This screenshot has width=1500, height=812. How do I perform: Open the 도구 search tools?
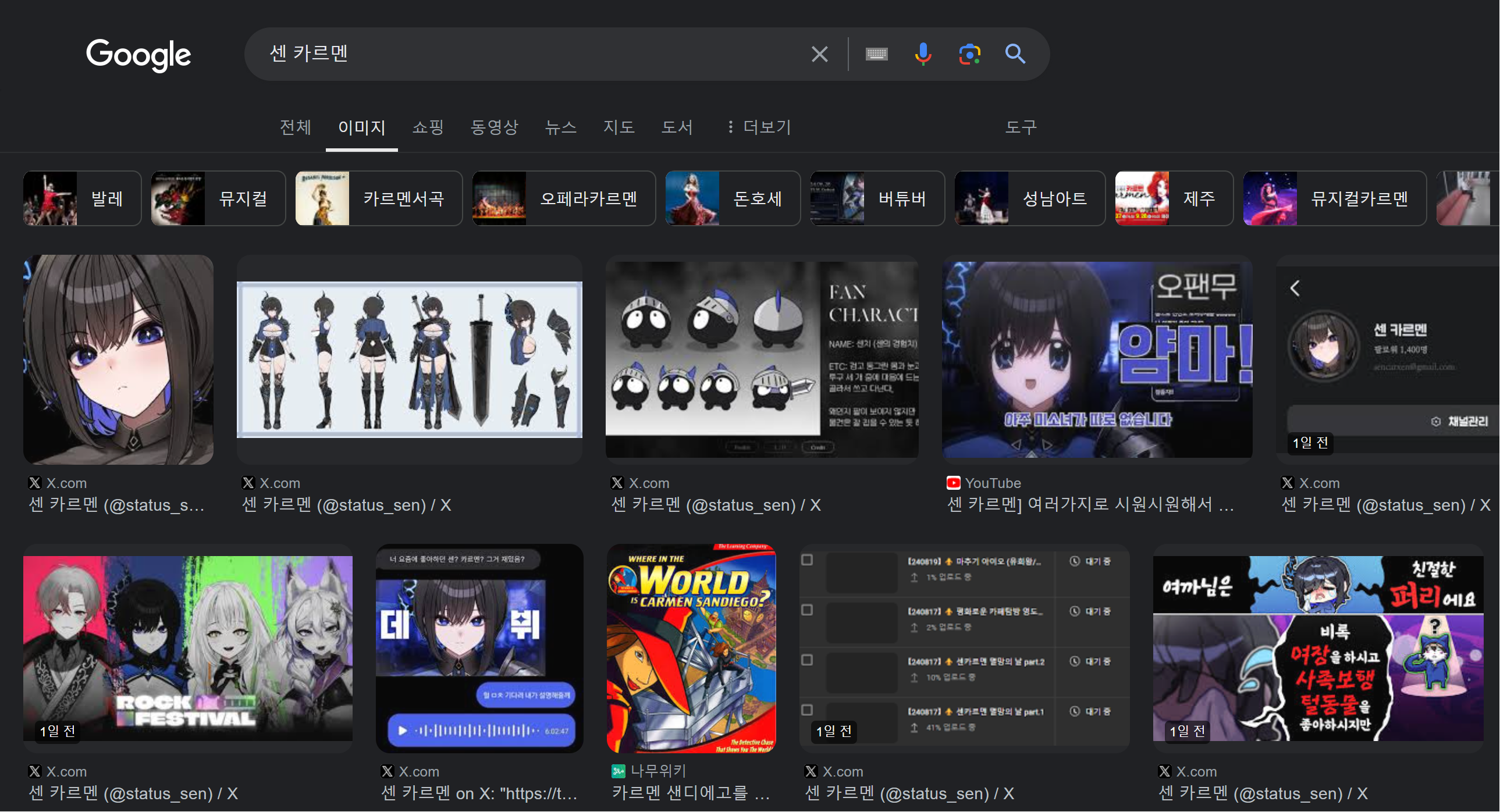click(x=1021, y=127)
